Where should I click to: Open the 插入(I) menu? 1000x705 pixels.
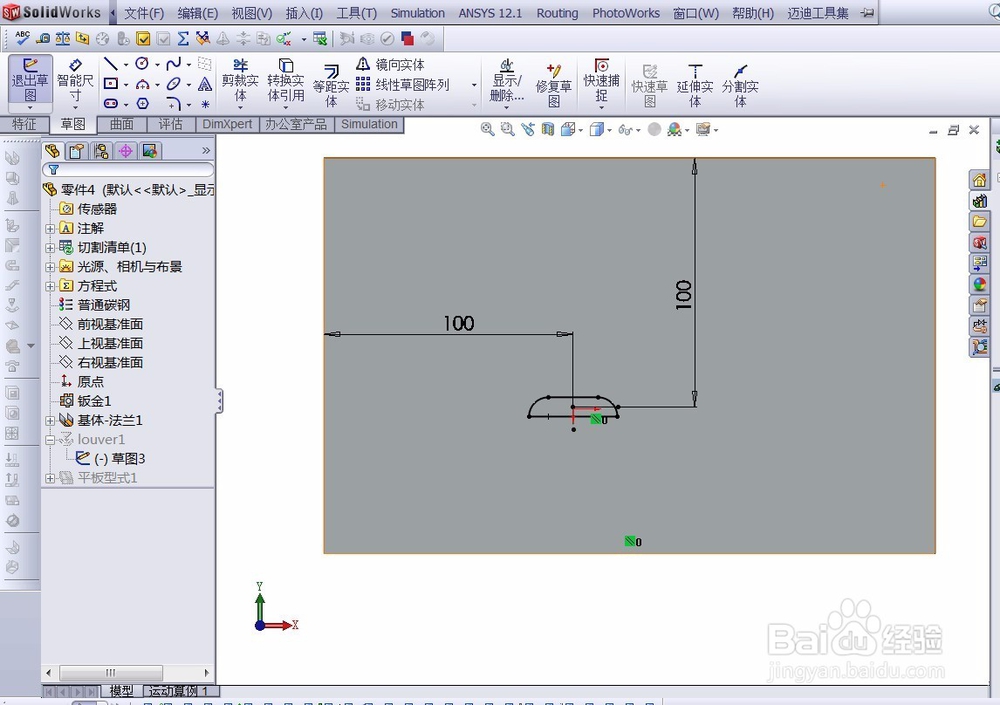304,13
